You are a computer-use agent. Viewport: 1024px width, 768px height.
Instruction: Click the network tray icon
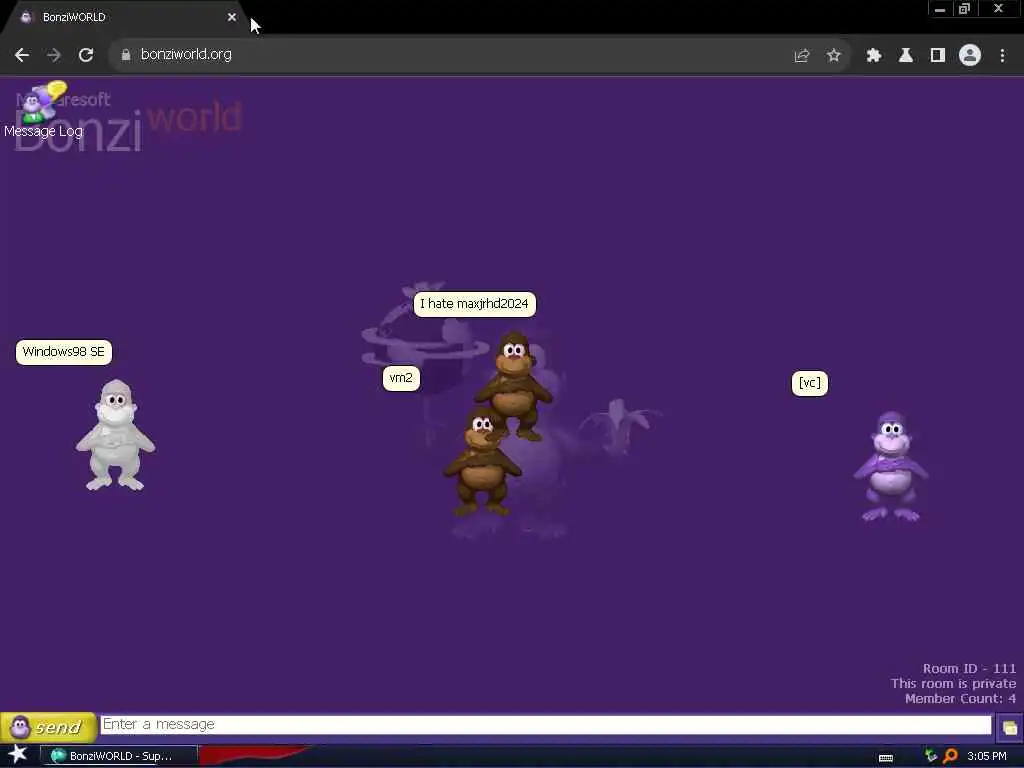coord(931,756)
